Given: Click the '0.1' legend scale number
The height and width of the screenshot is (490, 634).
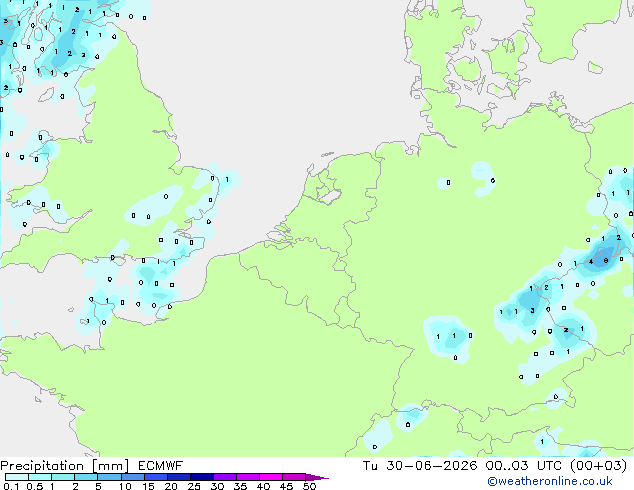Looking at the screenshot, I should coord(12,486).
